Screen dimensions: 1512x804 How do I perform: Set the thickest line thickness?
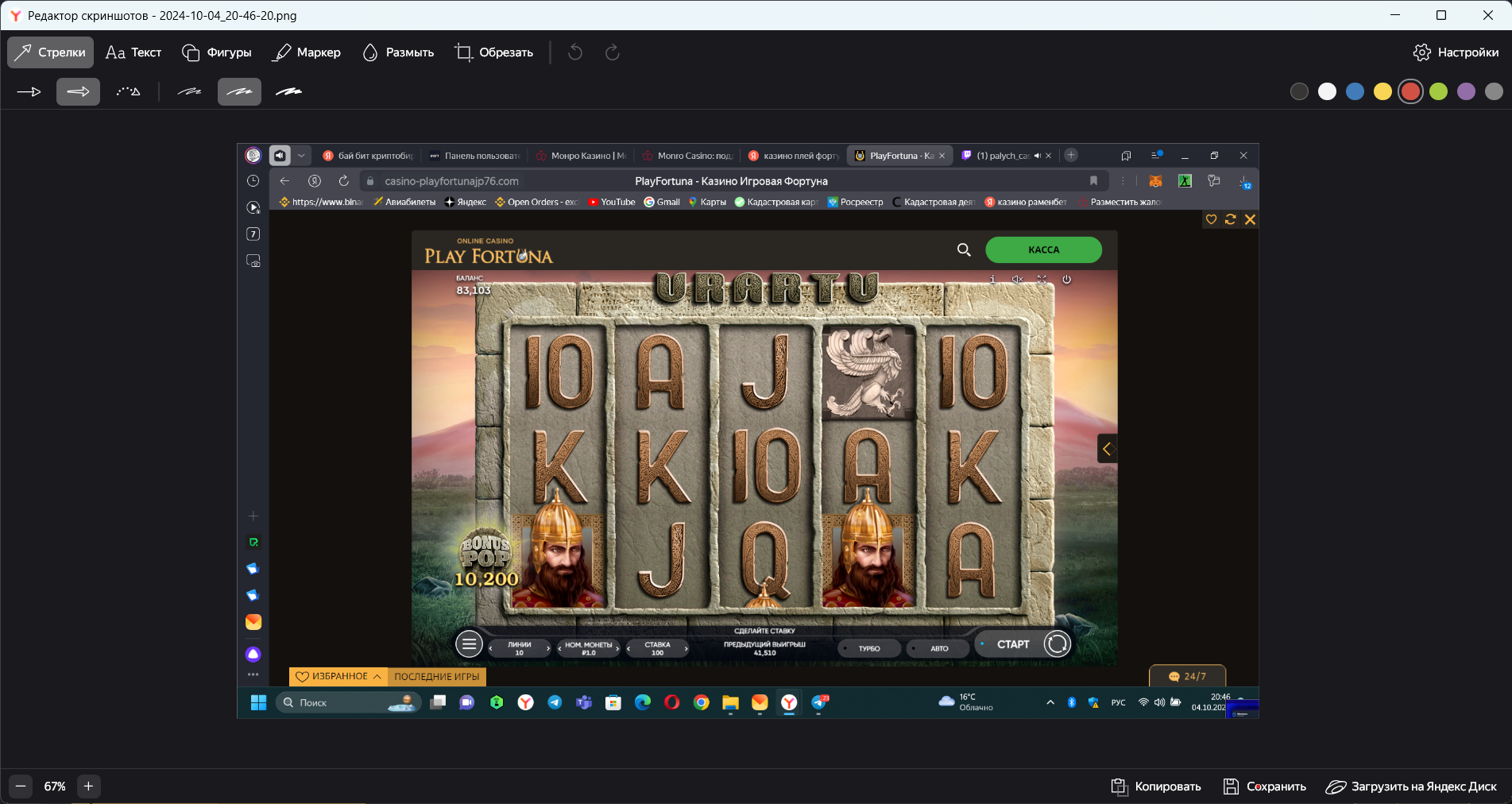tap(288, 92)
